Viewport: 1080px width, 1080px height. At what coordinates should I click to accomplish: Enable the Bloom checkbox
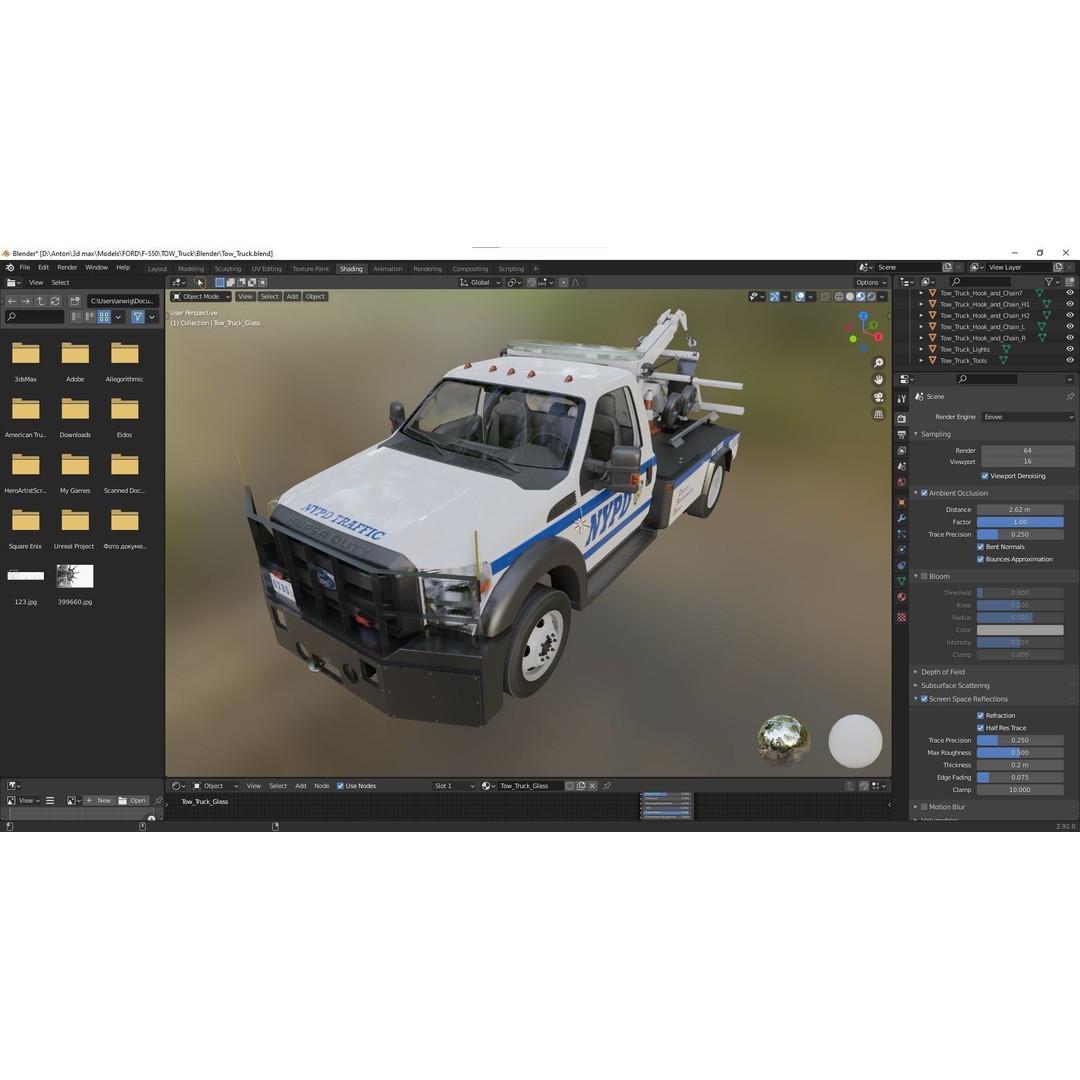click(x=924, y=577)
